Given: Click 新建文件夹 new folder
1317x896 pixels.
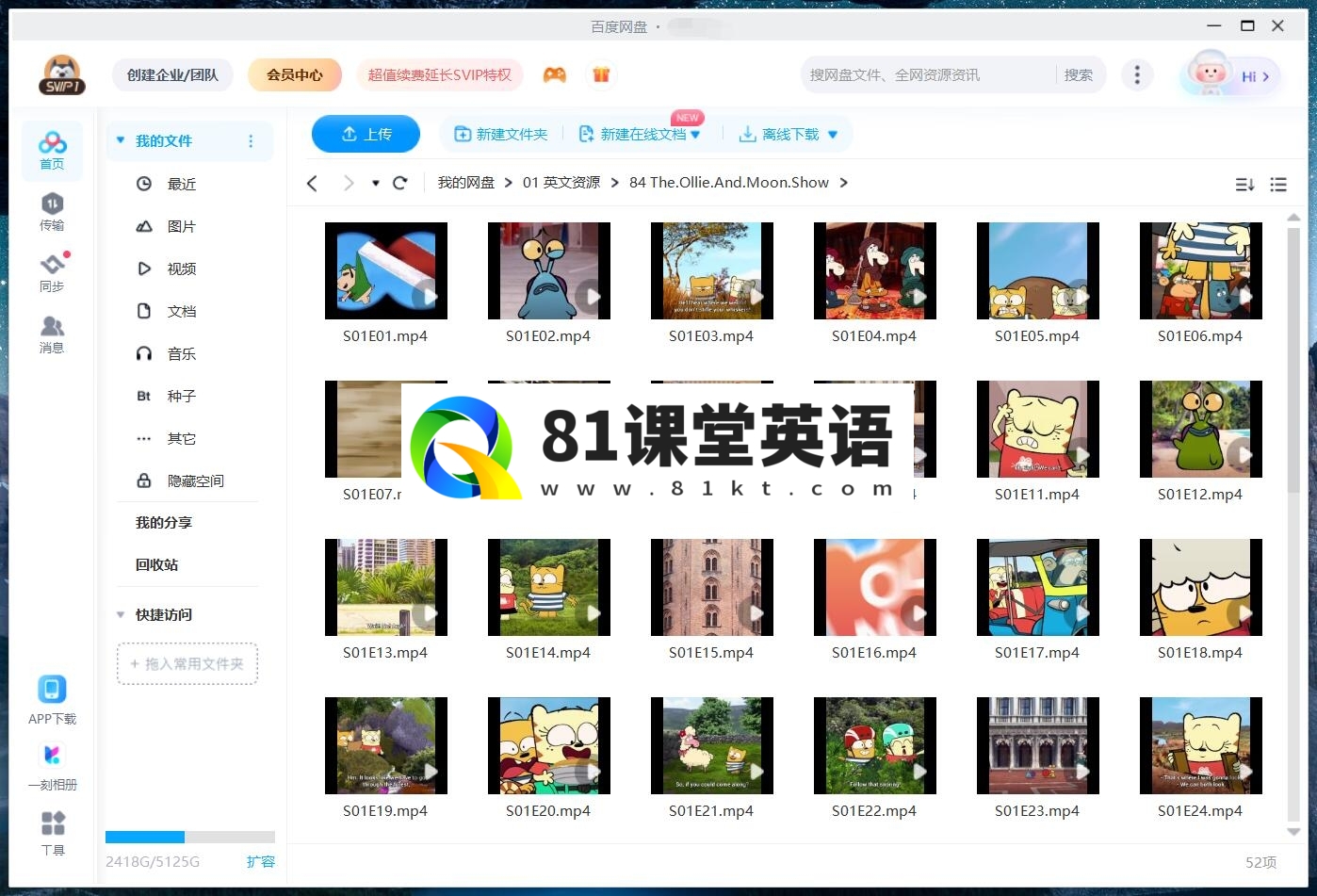Looking at the screenshot, I should (501, 135).
